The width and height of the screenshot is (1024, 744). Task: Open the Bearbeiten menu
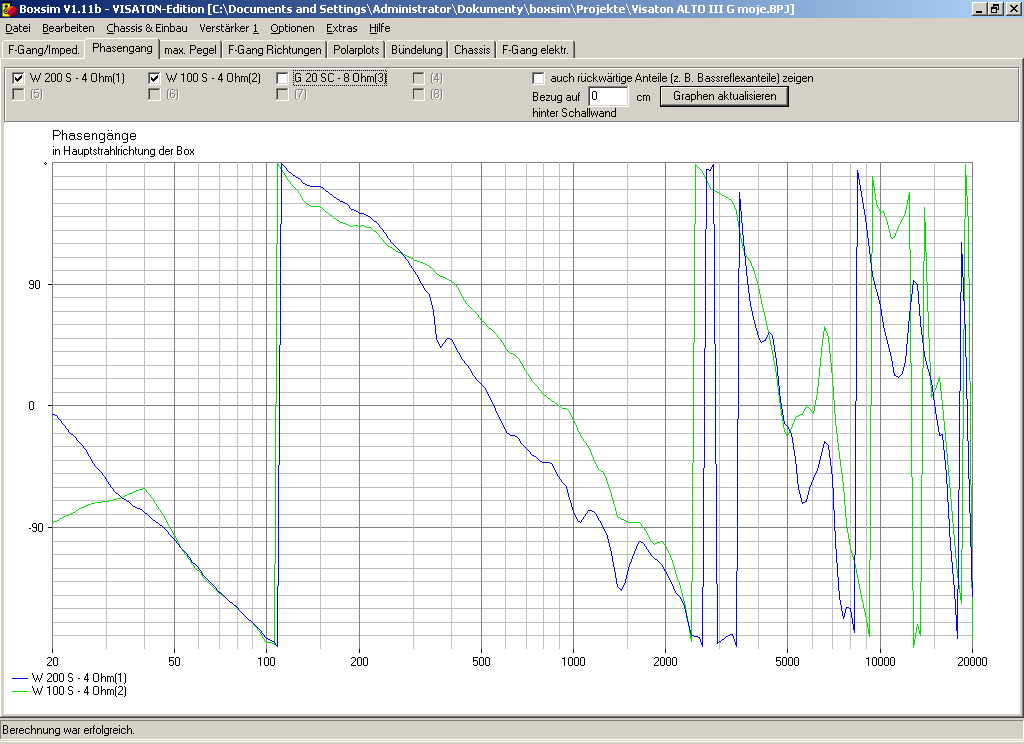(x=68, y=28)
